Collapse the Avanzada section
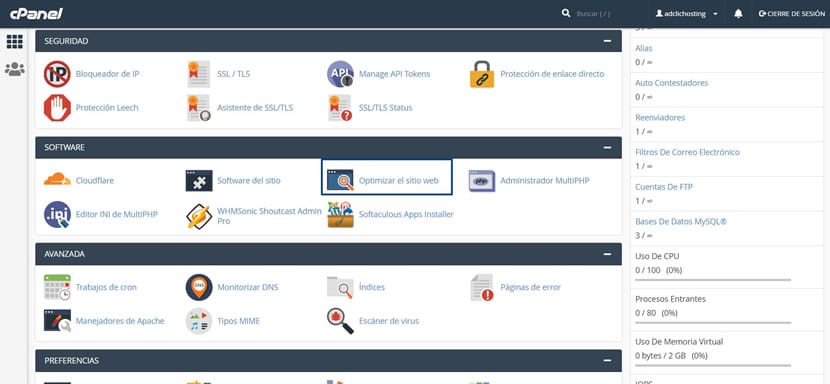The height and width of the screenshot is (384, 830). [607, 254]
